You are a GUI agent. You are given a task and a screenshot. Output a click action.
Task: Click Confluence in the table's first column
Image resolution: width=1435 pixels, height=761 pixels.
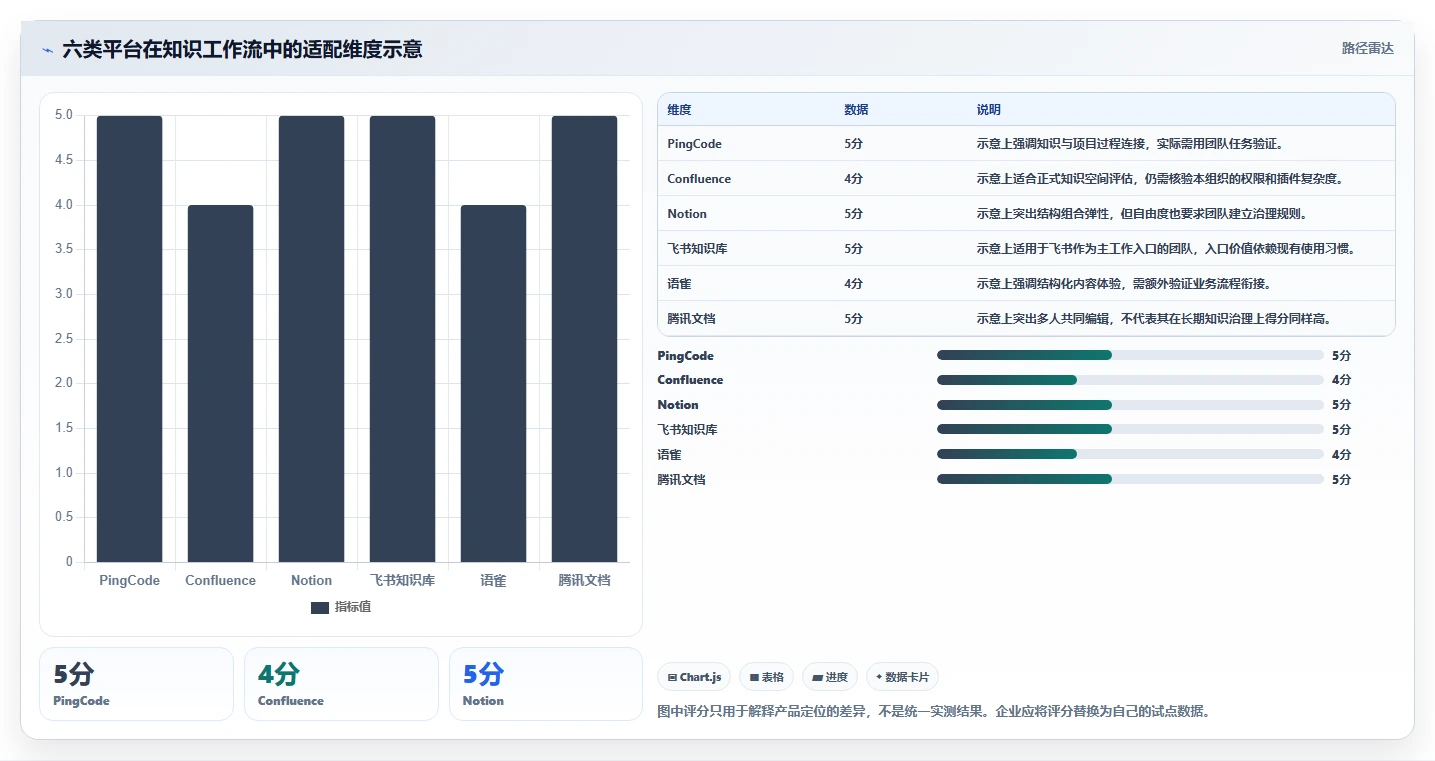click(x=699, y=179)
